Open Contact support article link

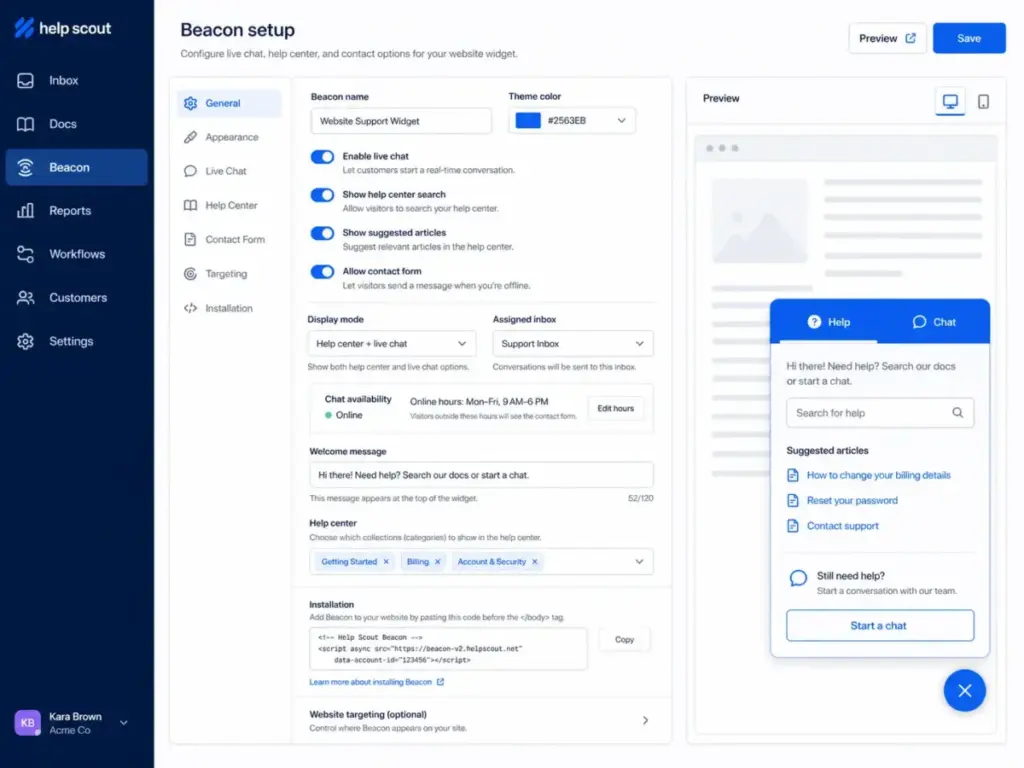(x=842, y=526)
